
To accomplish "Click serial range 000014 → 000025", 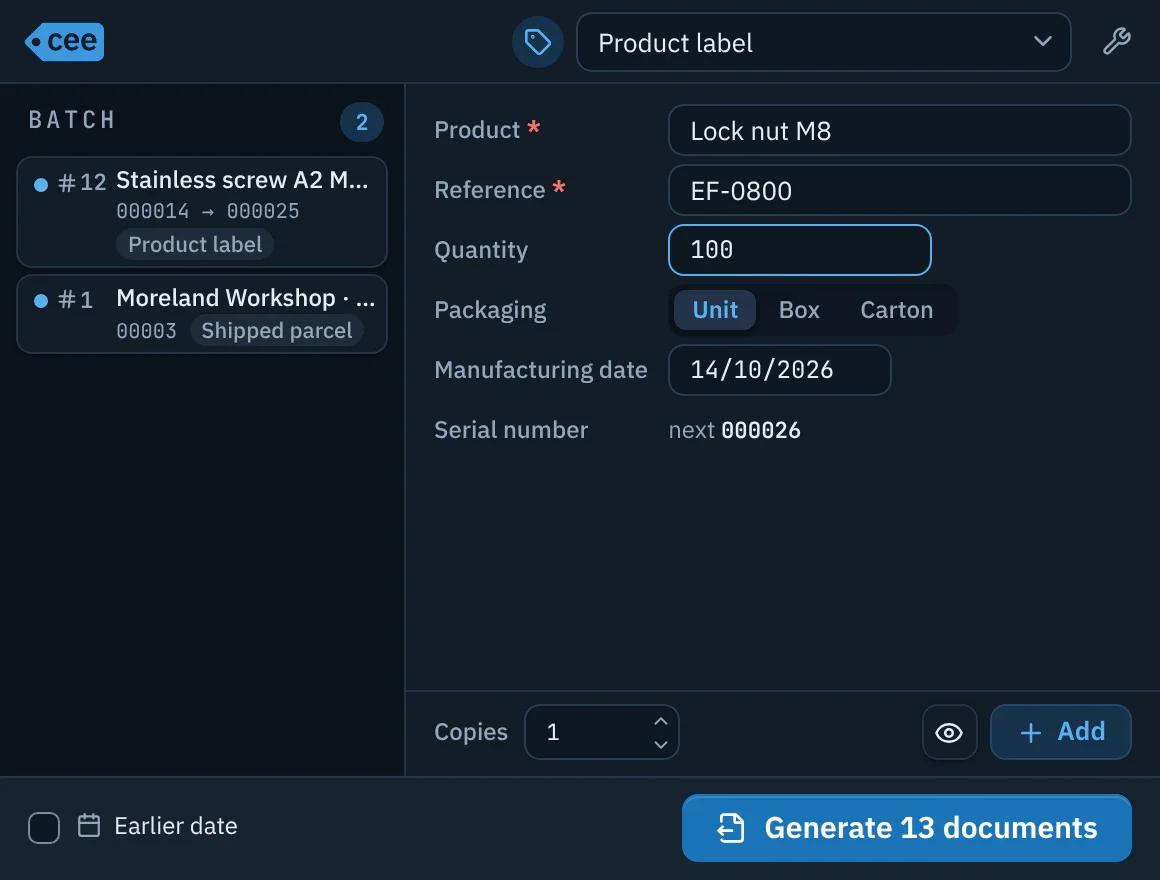I will click(208, 211).
